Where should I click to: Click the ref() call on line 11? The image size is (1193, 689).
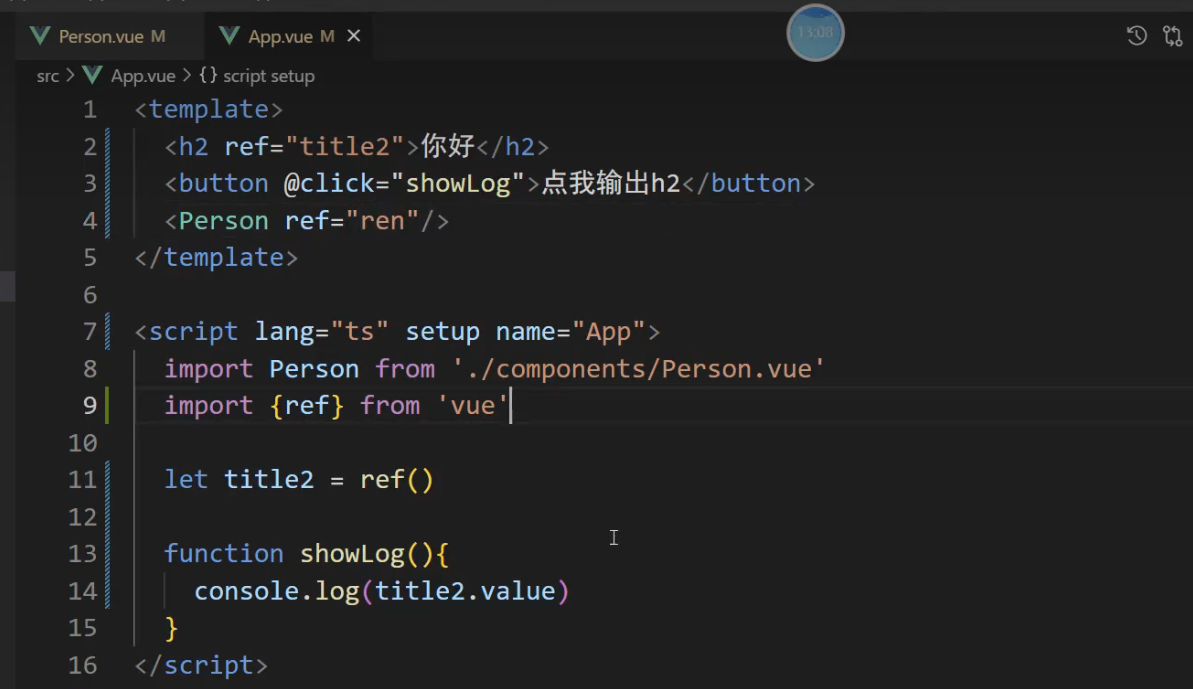coord(396,479)
